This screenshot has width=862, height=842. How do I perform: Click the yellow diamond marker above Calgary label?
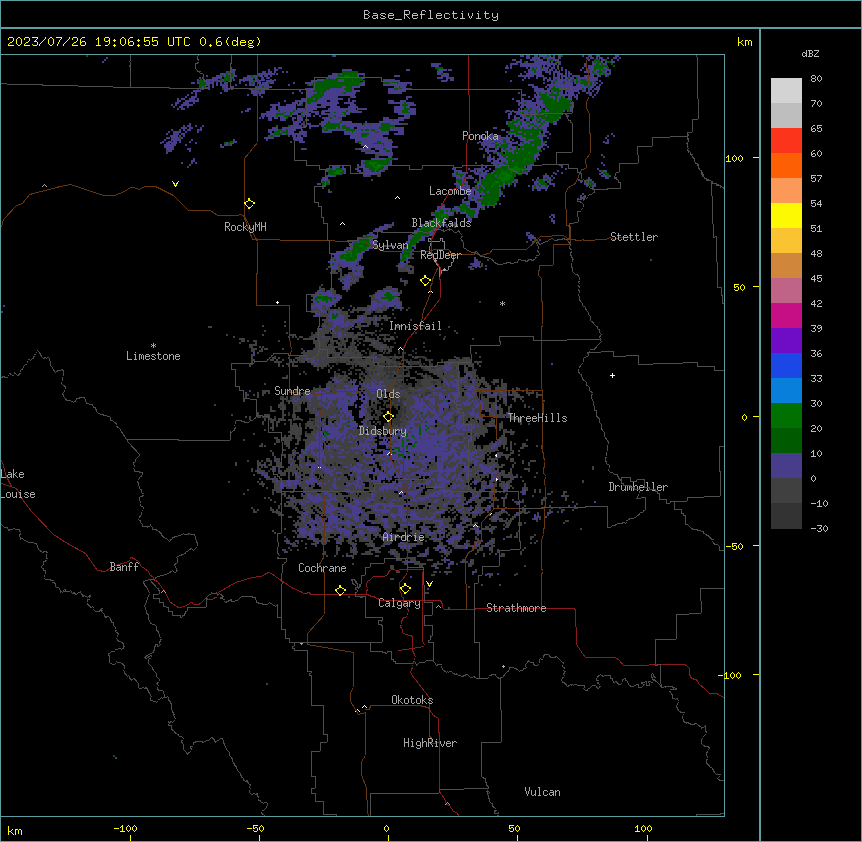click(405, 589)
